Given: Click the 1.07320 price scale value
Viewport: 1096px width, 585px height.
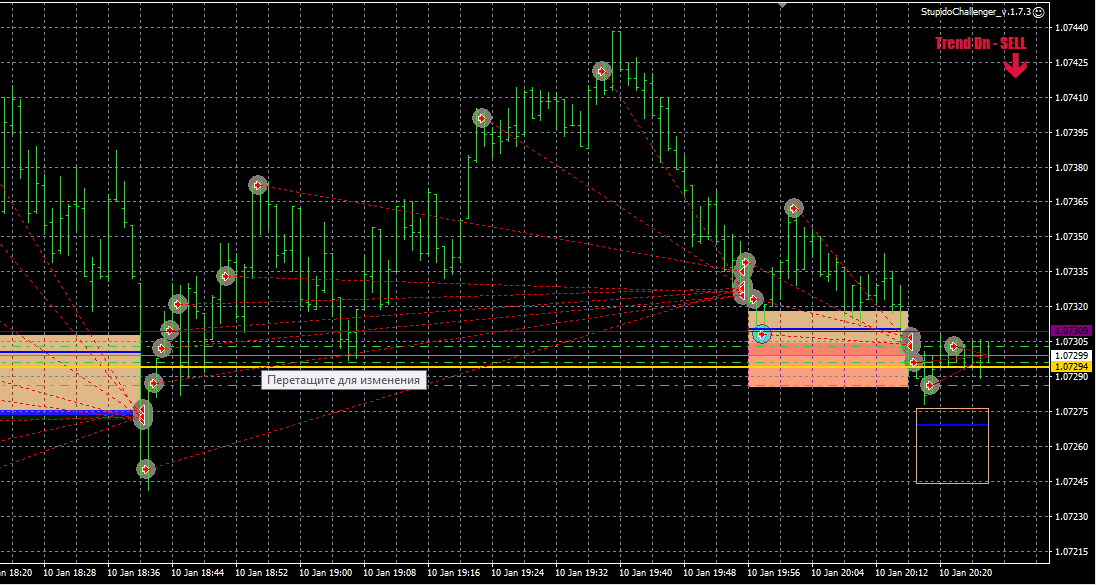Looking at the screenshot, I should tap(1072, 307).
